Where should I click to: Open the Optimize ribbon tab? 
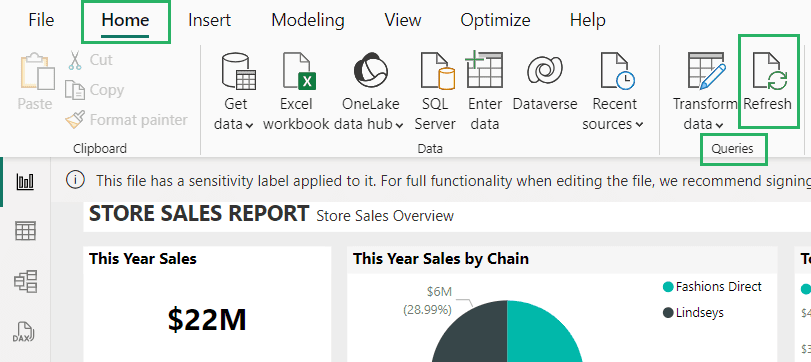[x=495, y=21]
